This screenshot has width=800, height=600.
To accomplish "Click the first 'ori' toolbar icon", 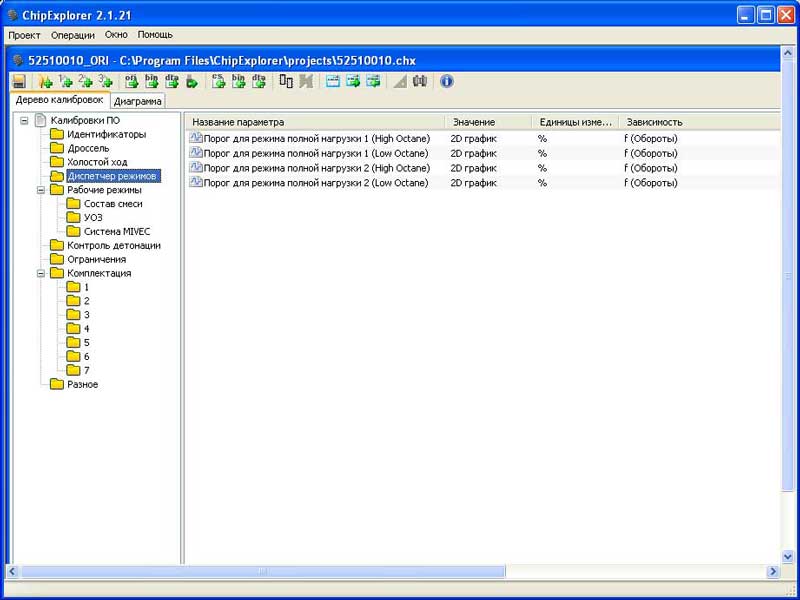I will (x=132, y=81).
